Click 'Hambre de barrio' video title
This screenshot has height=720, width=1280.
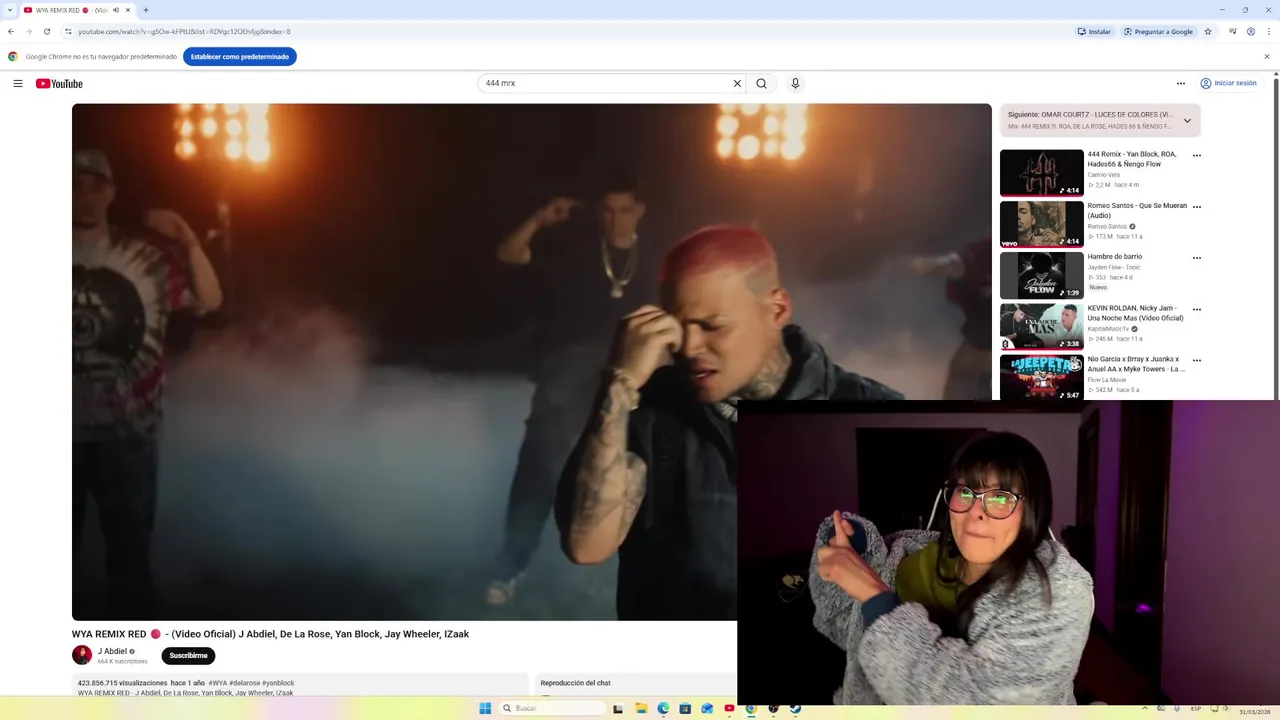pyautogui.click(x=1115, y=257)
